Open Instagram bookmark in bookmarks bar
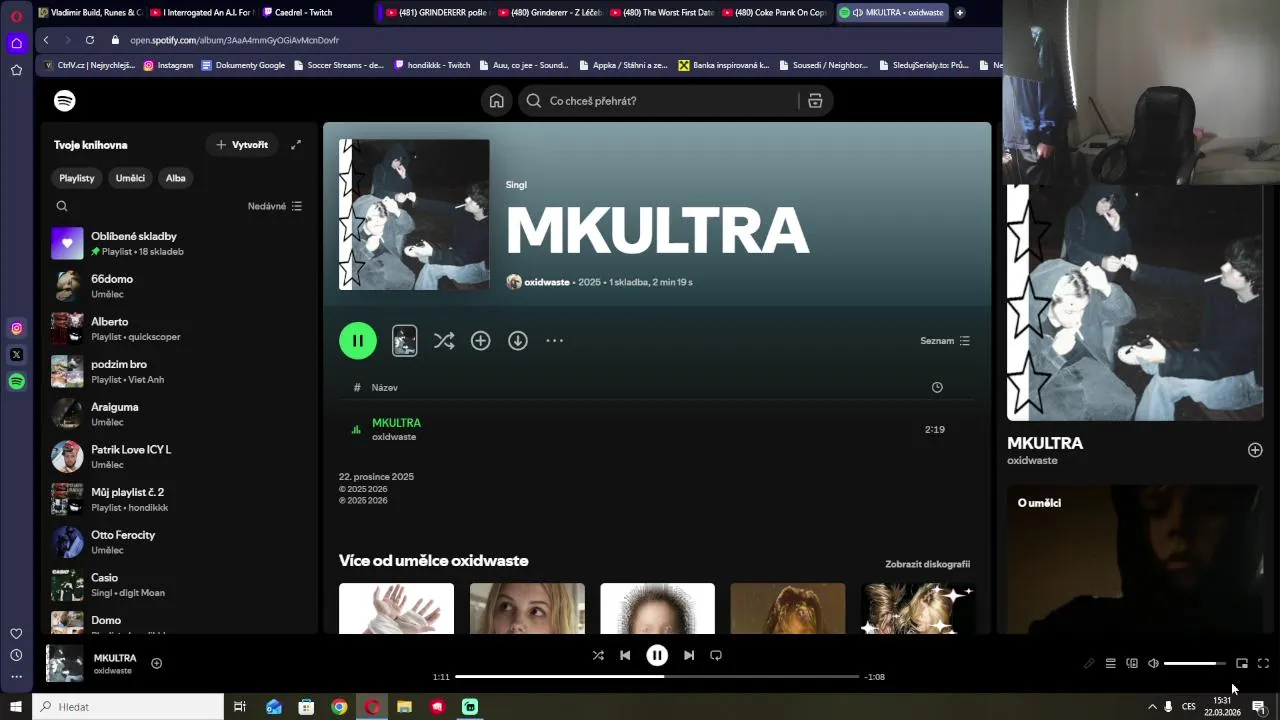This screenshot has height=720, width=1280. tap(168, 65)
